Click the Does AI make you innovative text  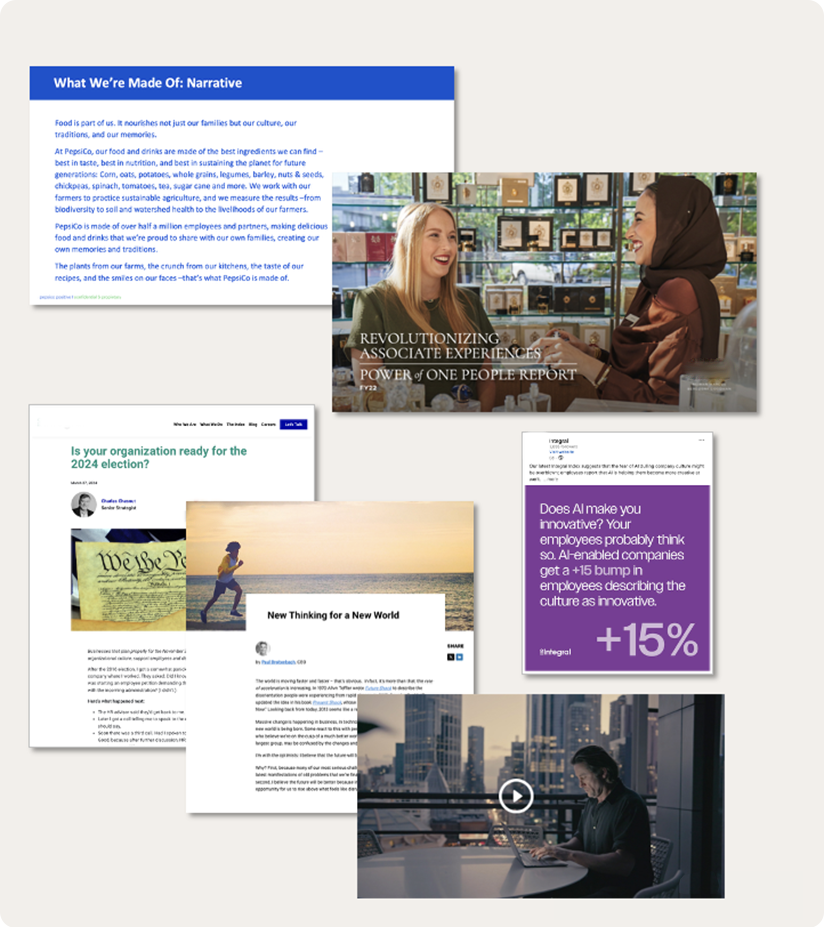click(612, 555)
